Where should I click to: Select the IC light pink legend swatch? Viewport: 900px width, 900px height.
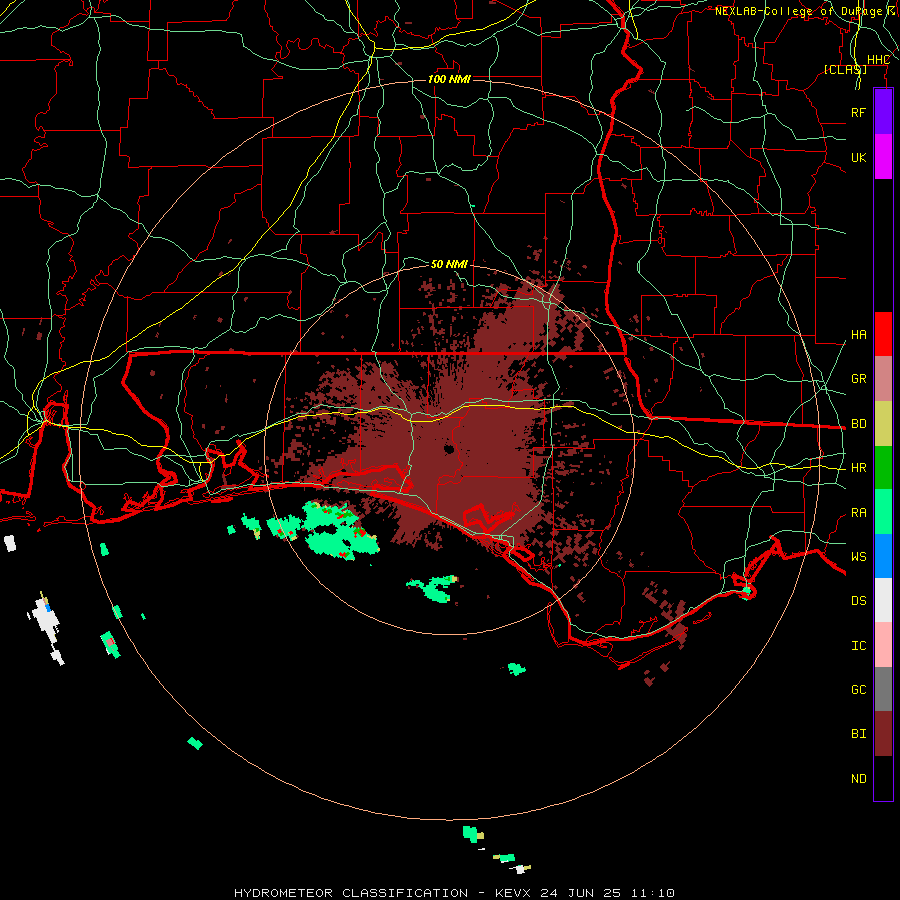(x=883, y=645)
